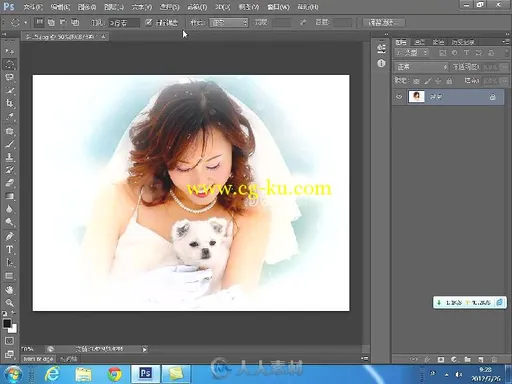Open the Image menu
Screen dimensions: 512x384
pos(87,7)
